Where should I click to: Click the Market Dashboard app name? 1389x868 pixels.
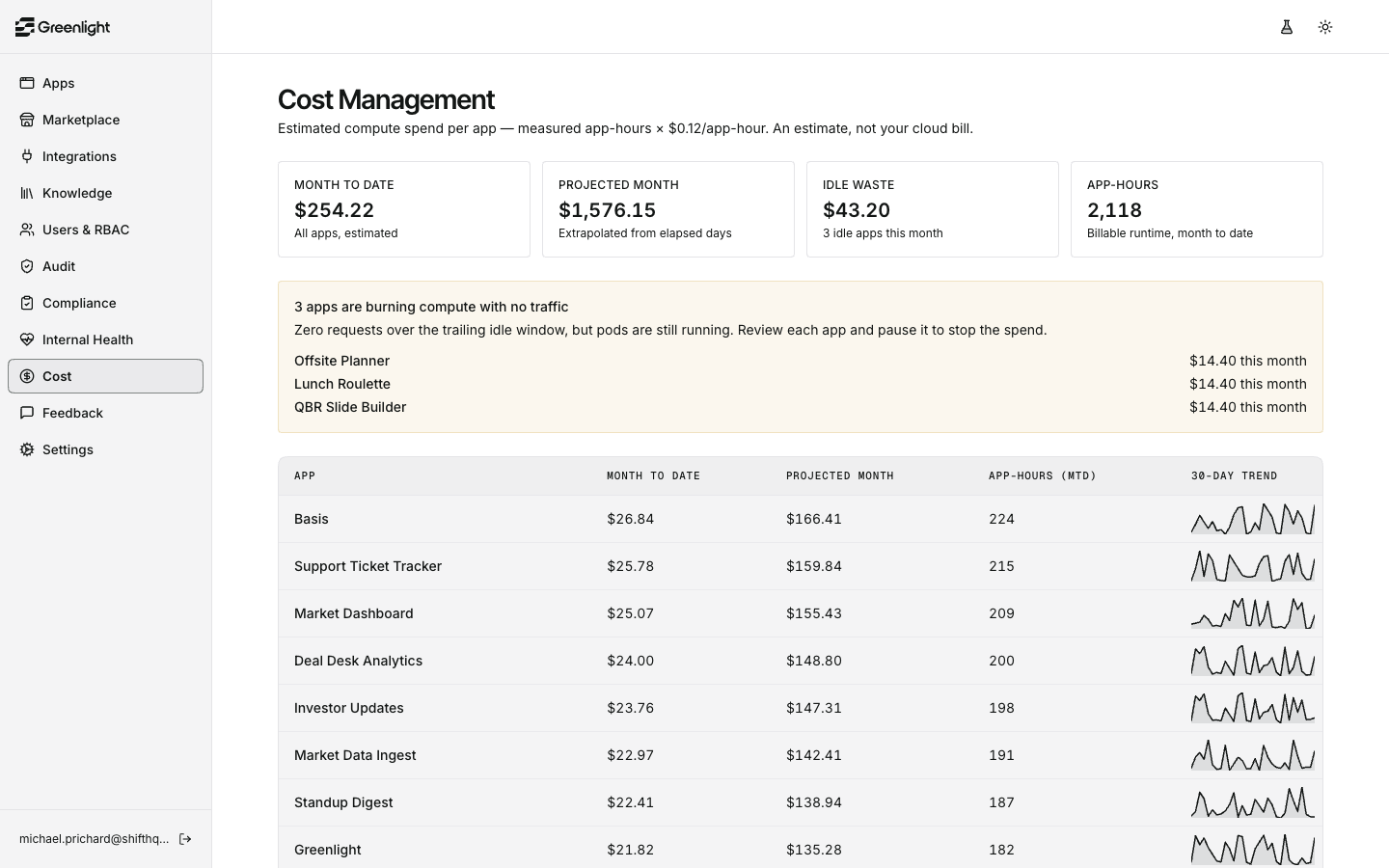(353, 613)
